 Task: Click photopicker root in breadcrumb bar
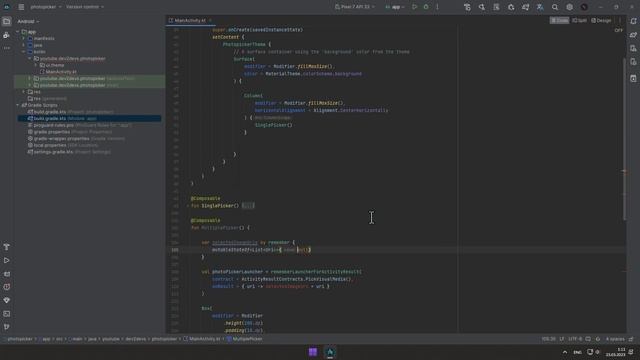[20, 339]
